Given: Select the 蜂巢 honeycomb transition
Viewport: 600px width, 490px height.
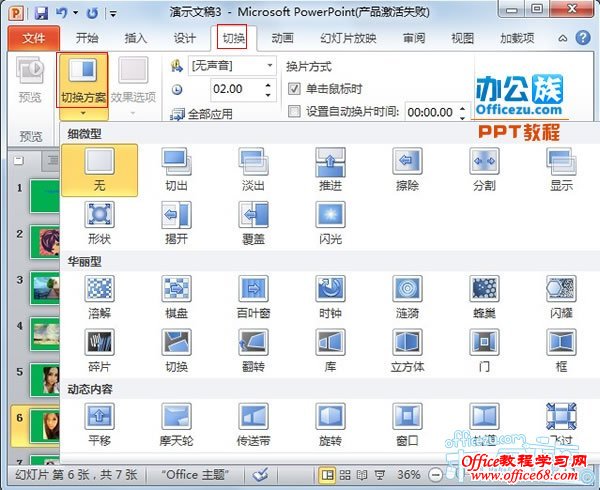Looking at the screenshot, I should (484, 298).
